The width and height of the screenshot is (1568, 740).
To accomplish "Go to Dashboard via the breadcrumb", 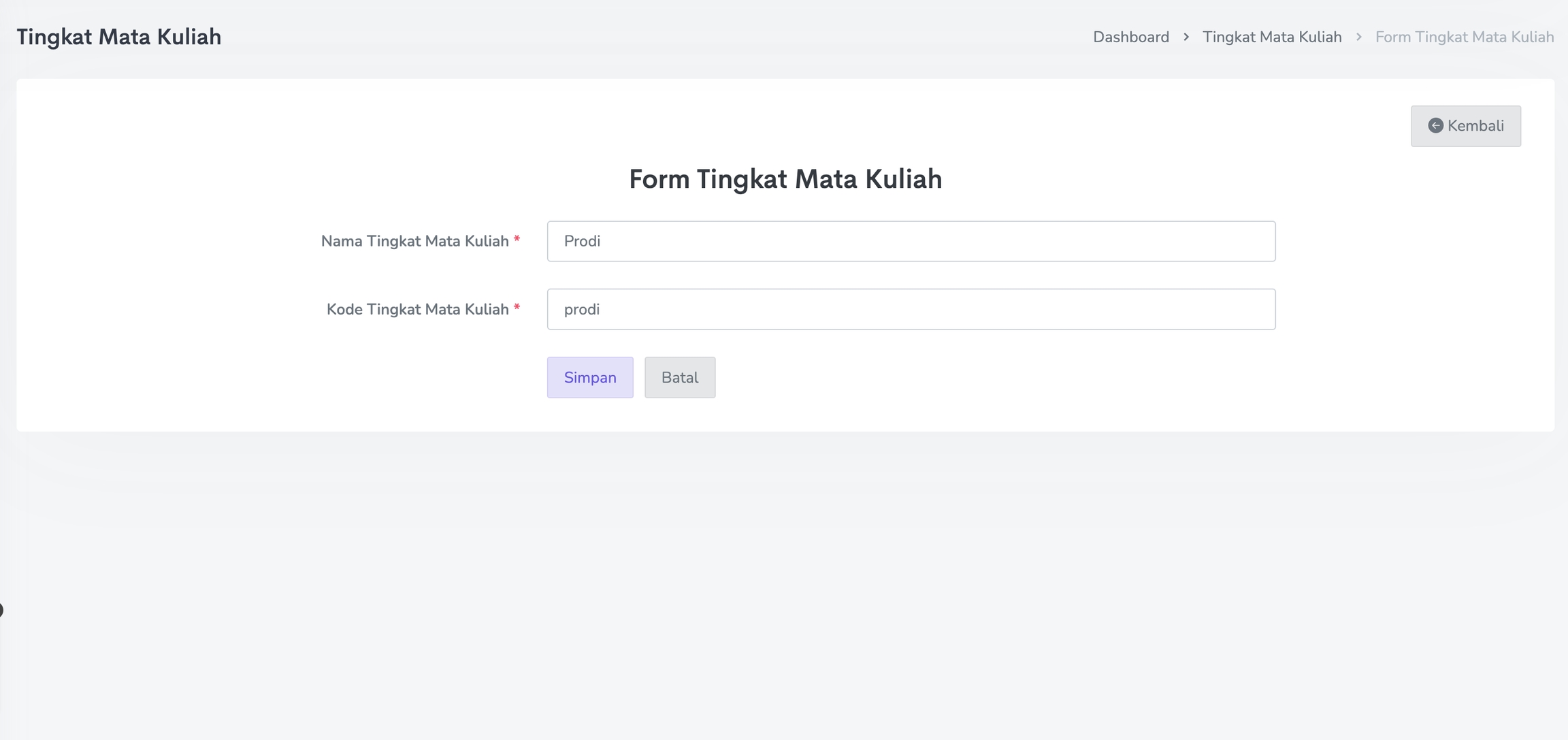I will 1130,37.
